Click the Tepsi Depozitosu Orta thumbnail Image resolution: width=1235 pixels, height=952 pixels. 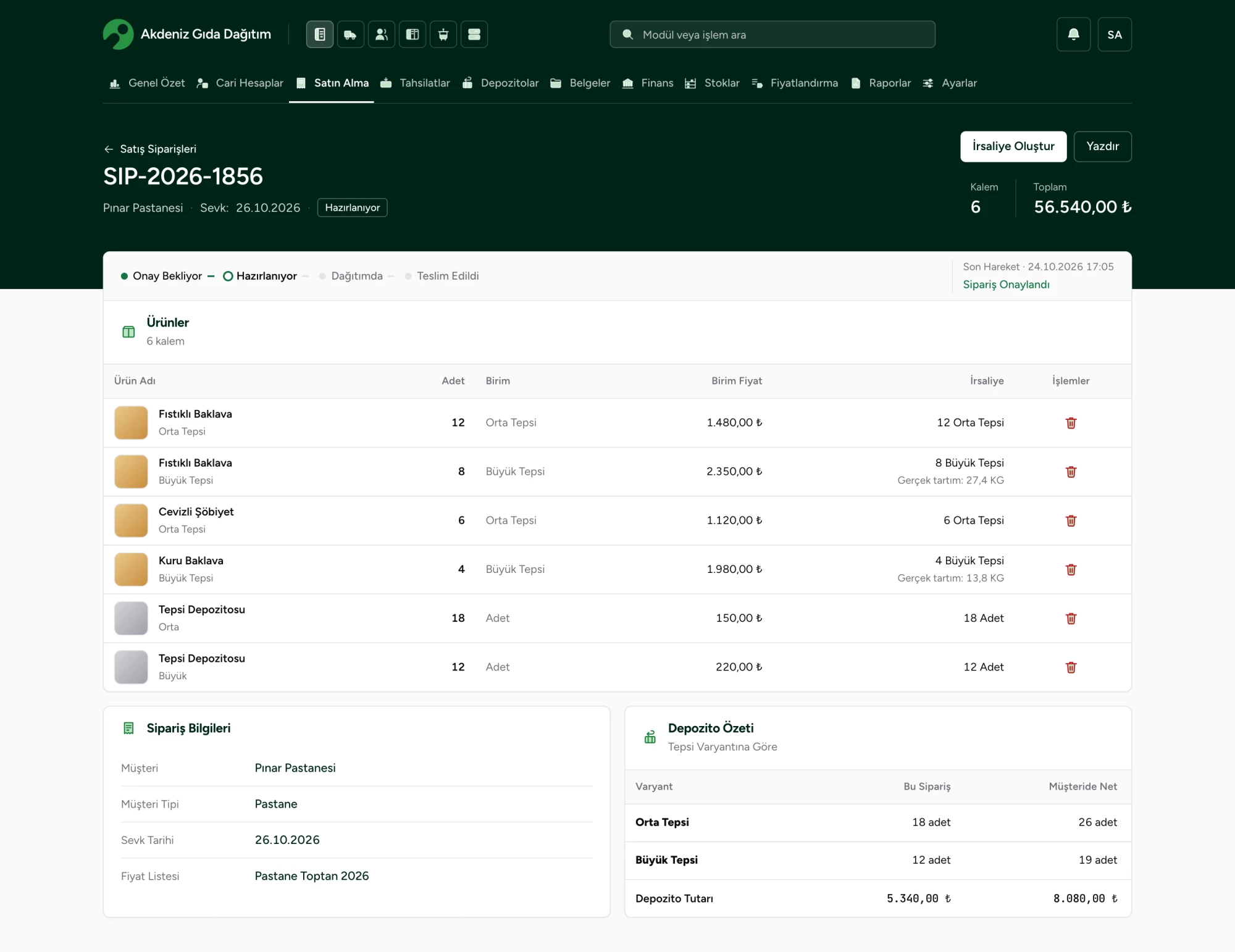pos(131,618)
